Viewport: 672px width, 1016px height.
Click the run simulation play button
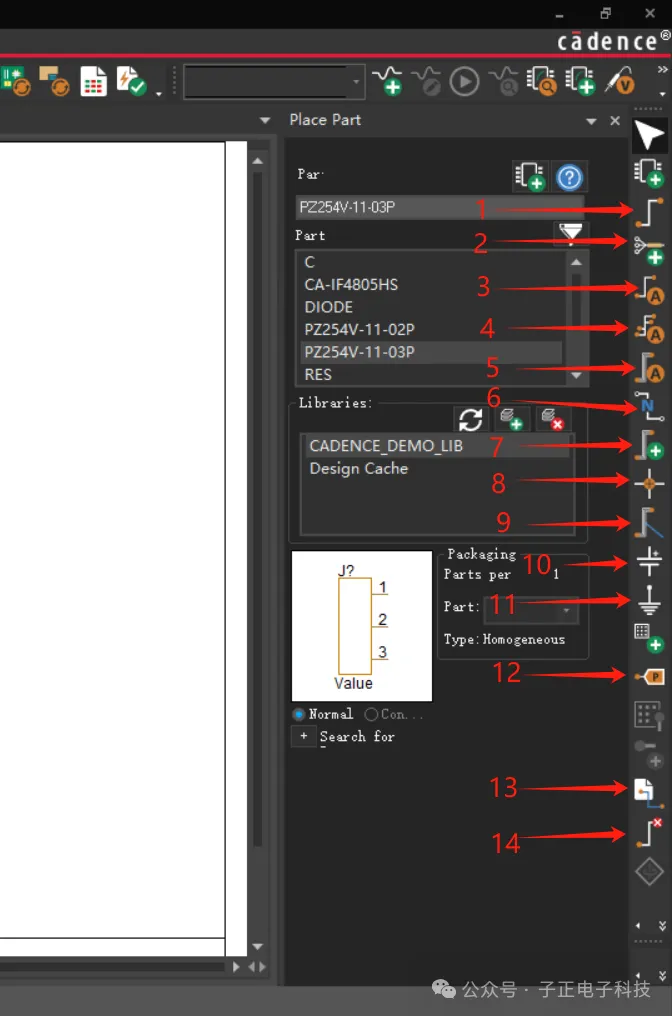[x=464, y=82]
